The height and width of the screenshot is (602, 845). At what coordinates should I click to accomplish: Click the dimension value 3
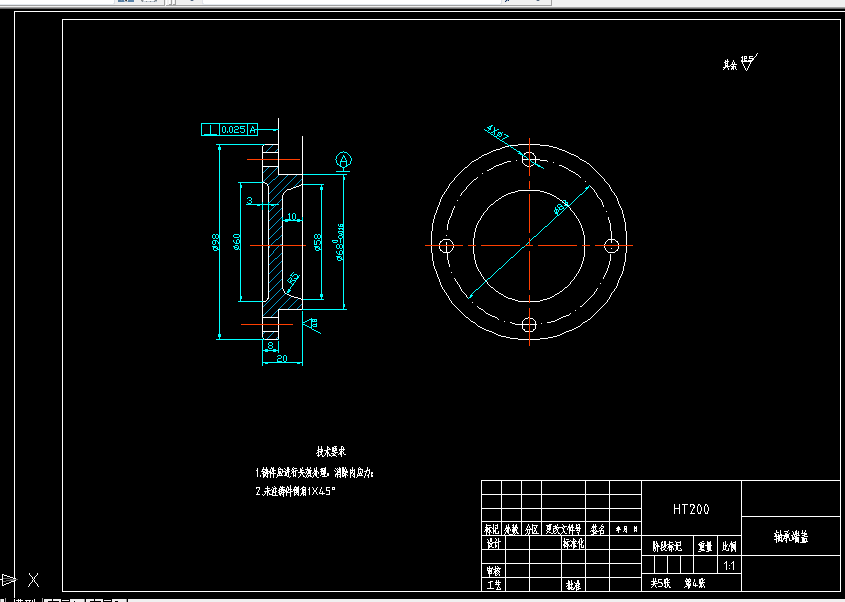(x=250, y=200)
